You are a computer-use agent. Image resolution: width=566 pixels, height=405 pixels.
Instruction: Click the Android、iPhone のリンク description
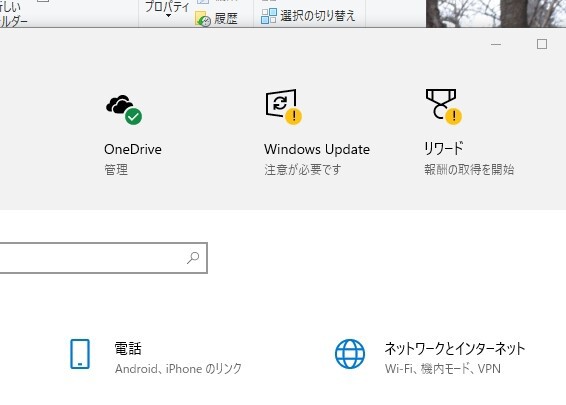[x=178, y=369]
